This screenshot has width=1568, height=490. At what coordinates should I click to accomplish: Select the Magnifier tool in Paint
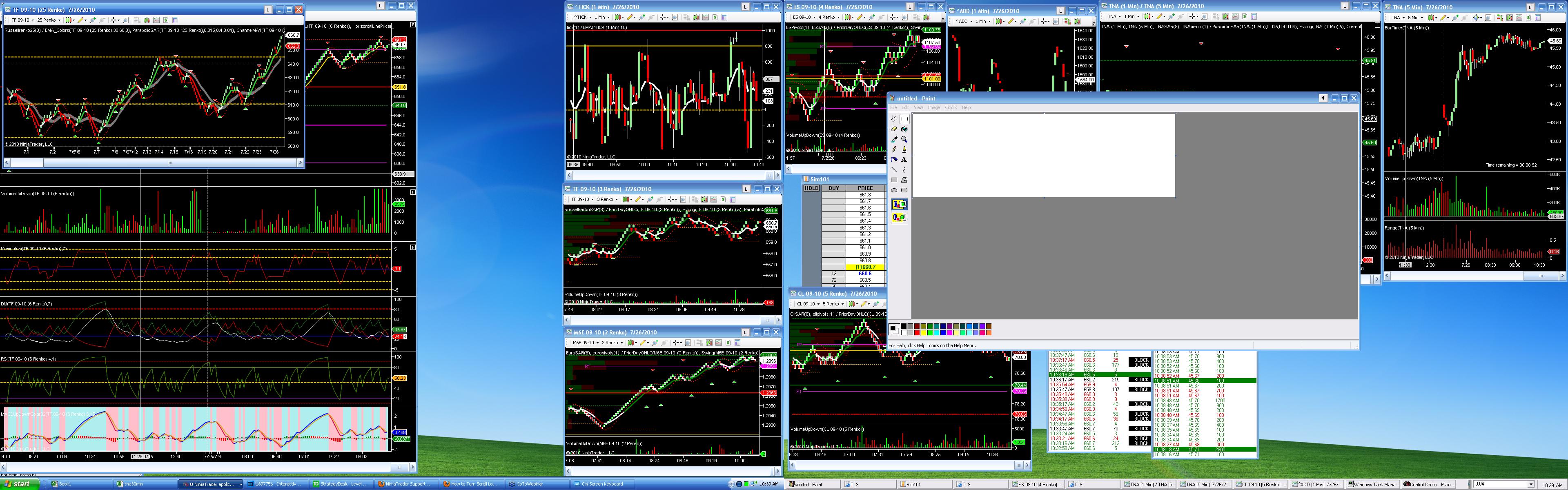[x=904, y=139]
